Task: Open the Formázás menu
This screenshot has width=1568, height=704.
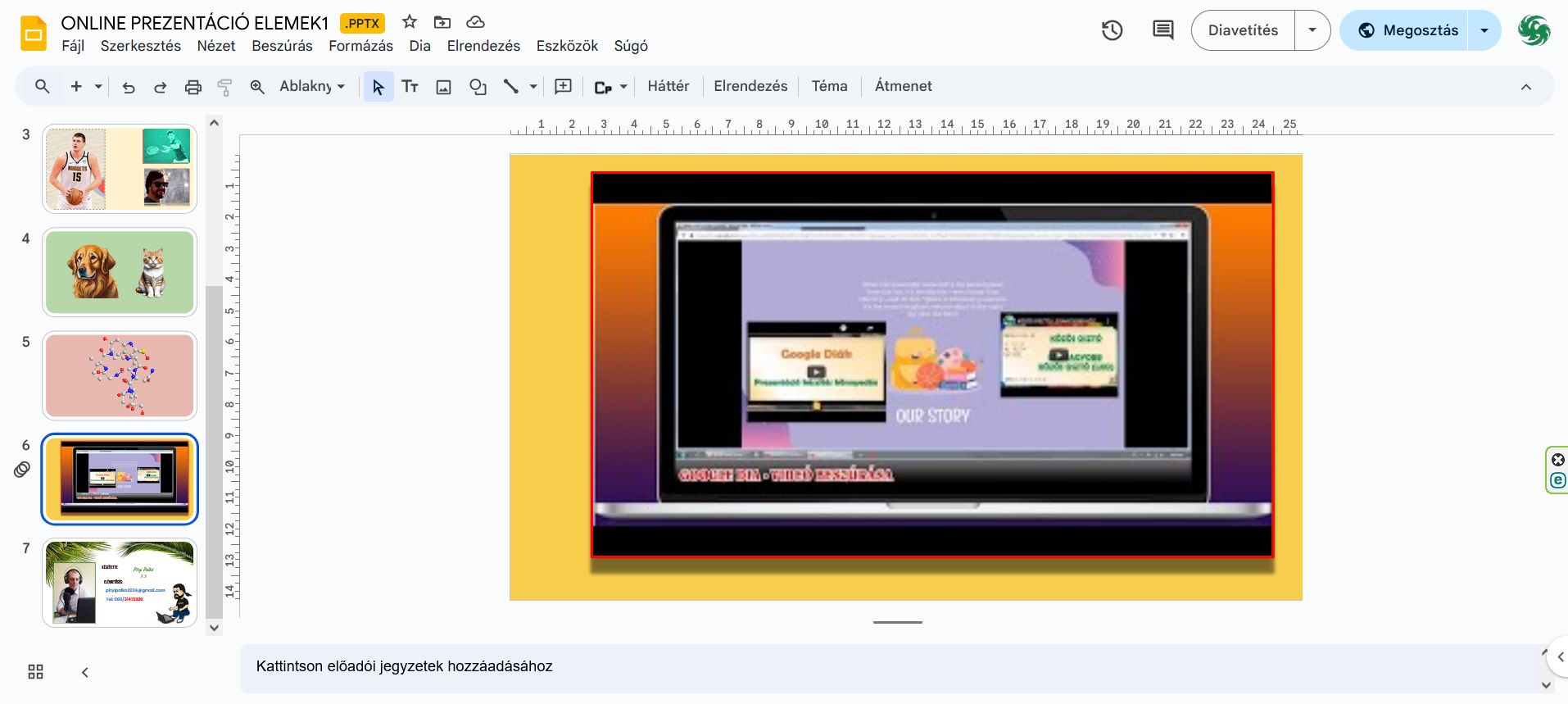Action: coord(360,46)
